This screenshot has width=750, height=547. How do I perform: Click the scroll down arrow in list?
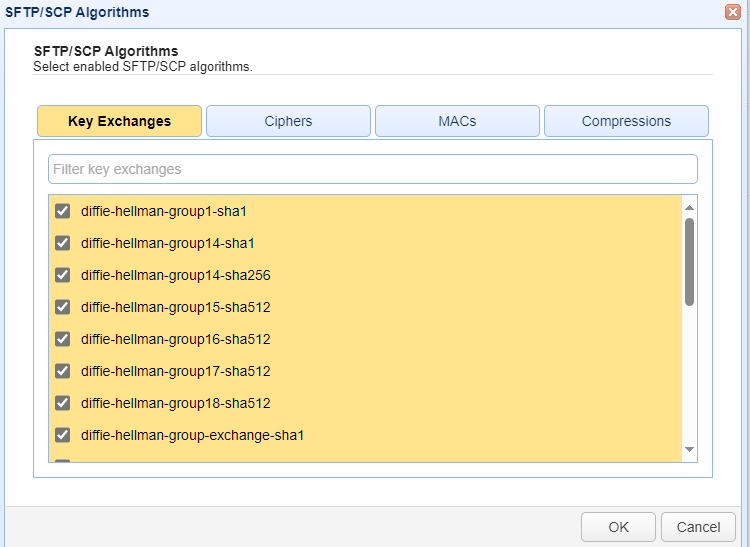689,451
